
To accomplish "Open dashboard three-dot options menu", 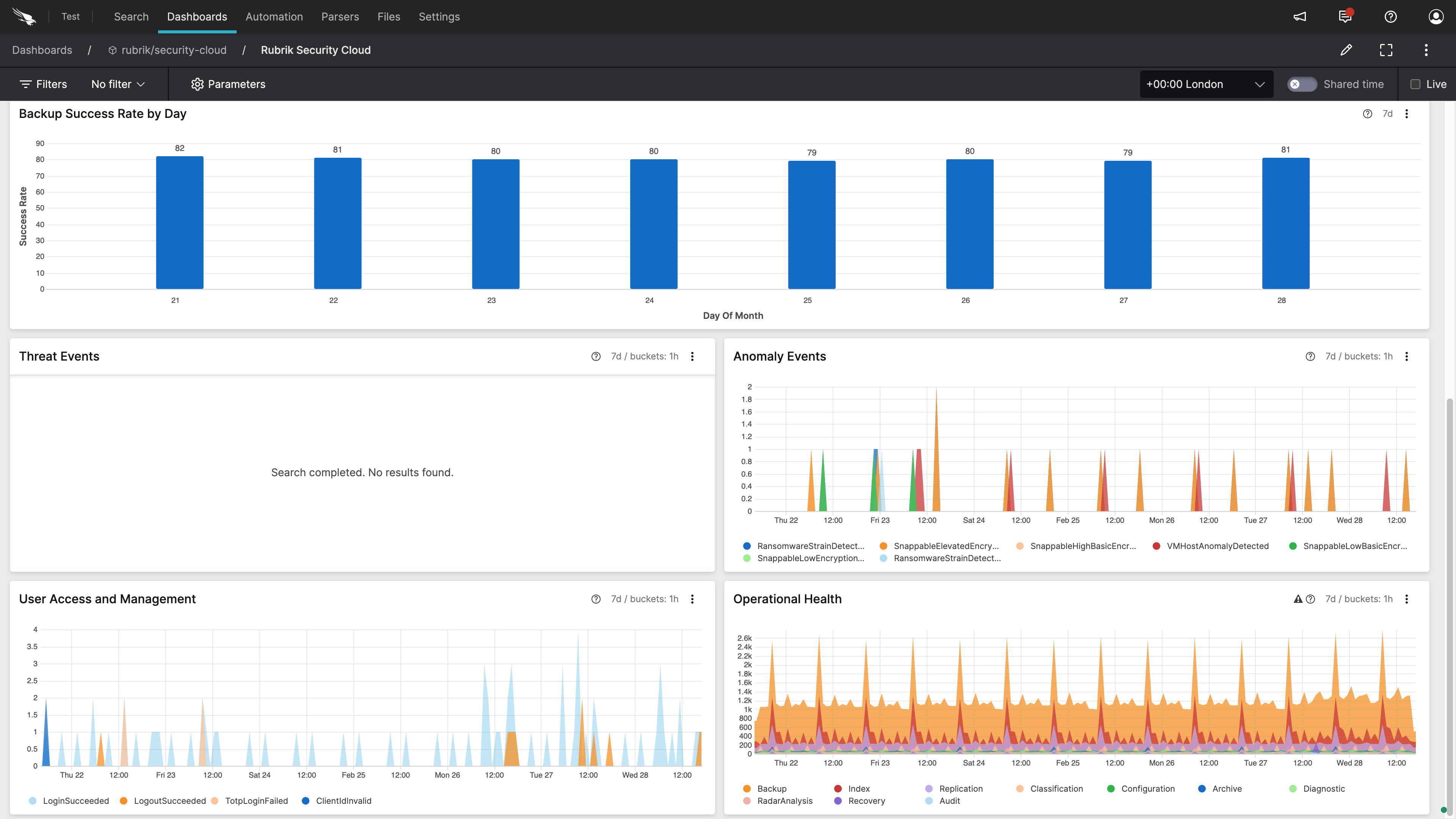I will (1426, 50).
